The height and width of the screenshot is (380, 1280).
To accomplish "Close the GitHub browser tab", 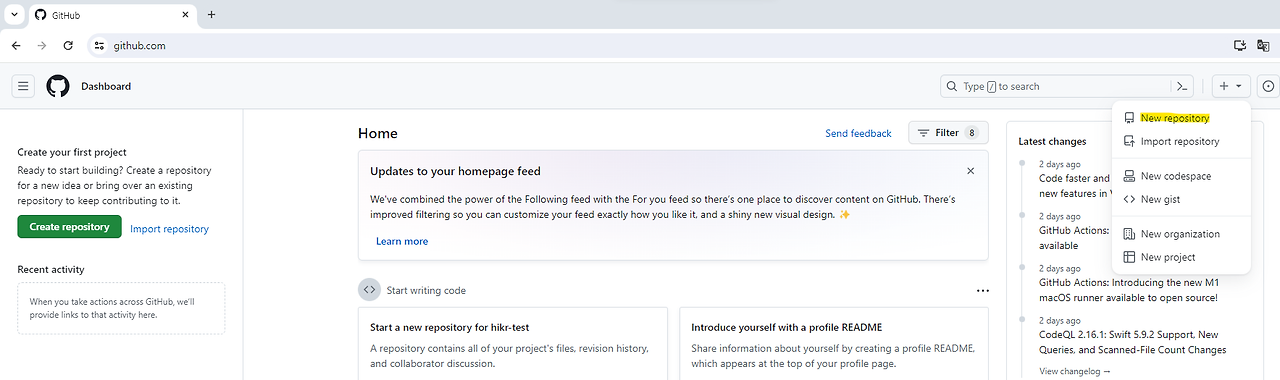I will pyautogui.click(x=184, y=15).
